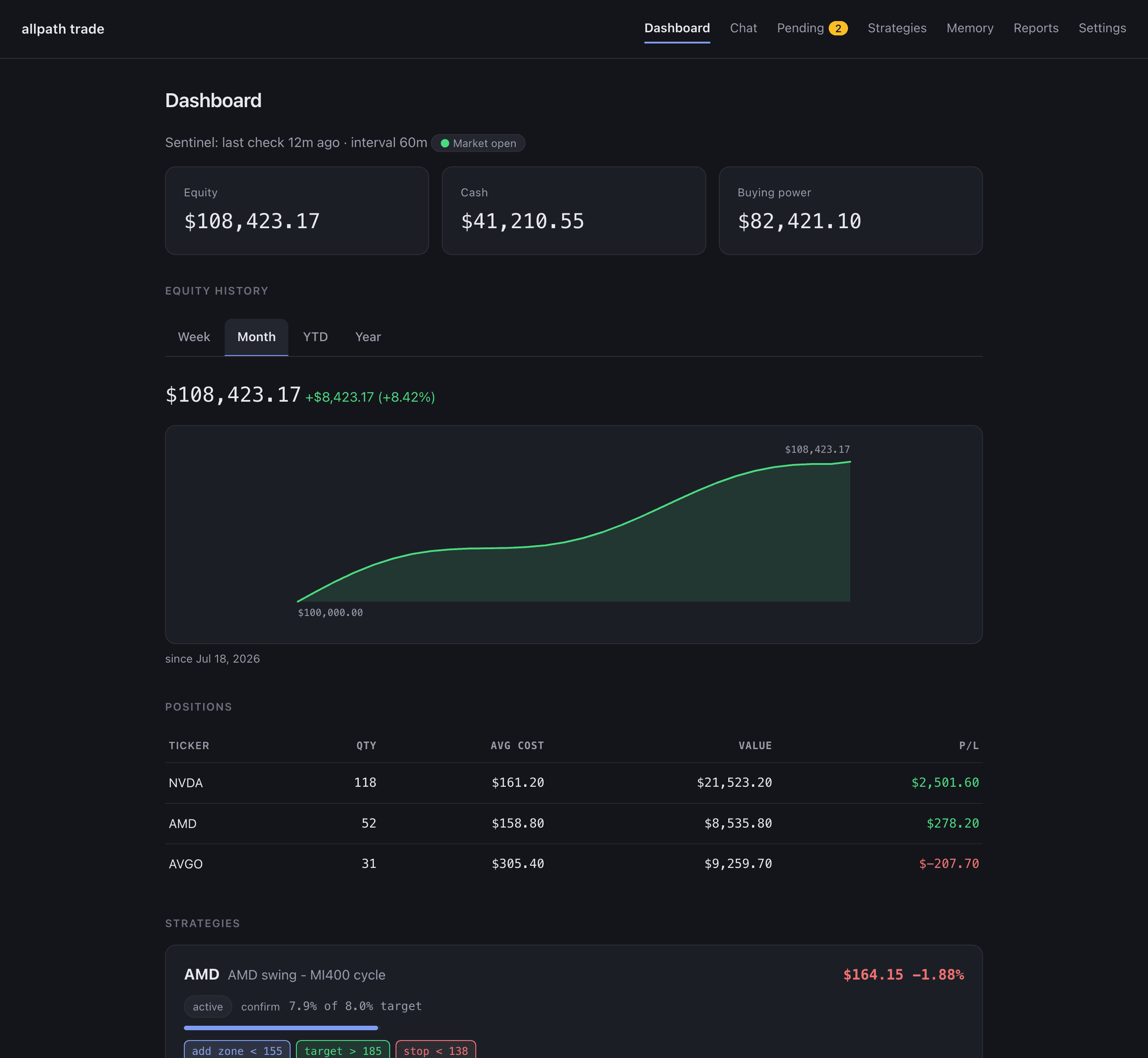Click the stop < 138 tag
1148x1058 pixels.
point(436,1050)
